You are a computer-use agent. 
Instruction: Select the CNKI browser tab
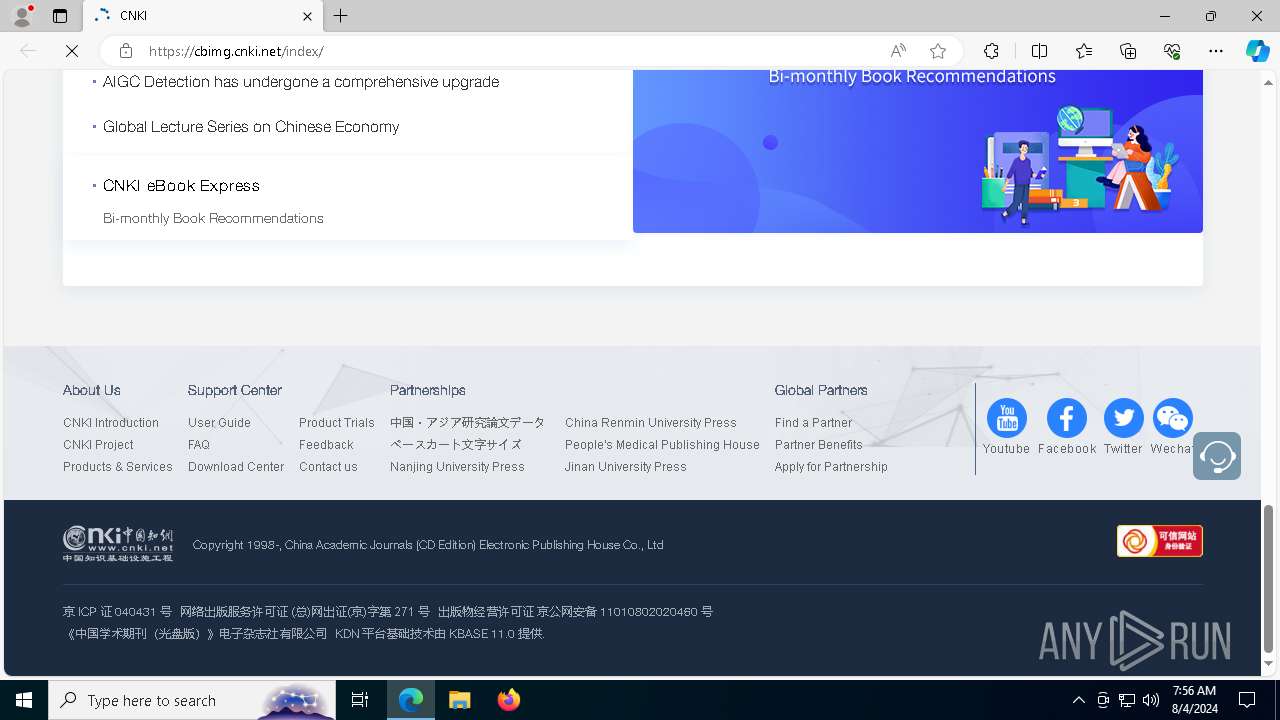click(203, 16)
